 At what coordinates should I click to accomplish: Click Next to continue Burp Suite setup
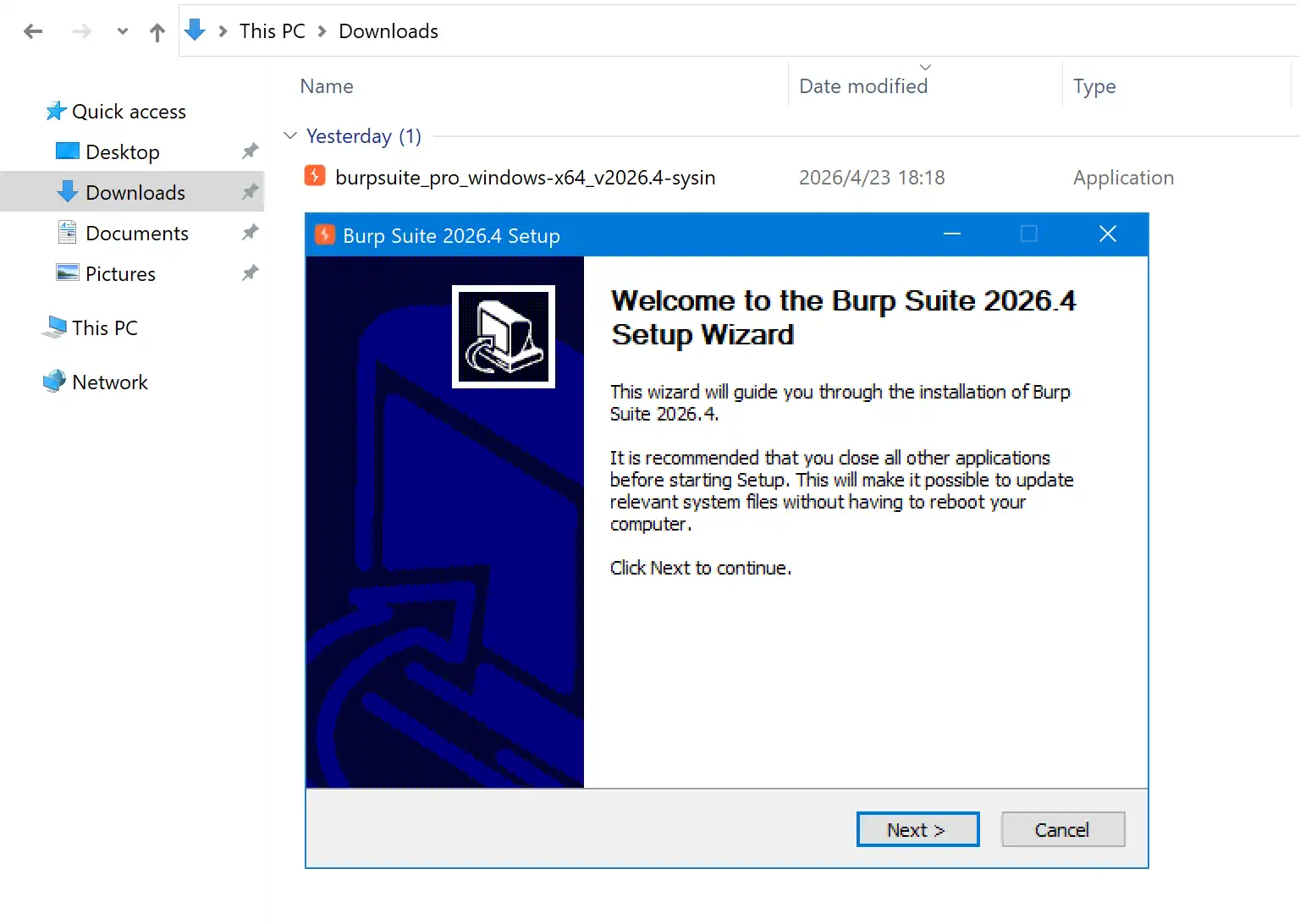point(917,829)
